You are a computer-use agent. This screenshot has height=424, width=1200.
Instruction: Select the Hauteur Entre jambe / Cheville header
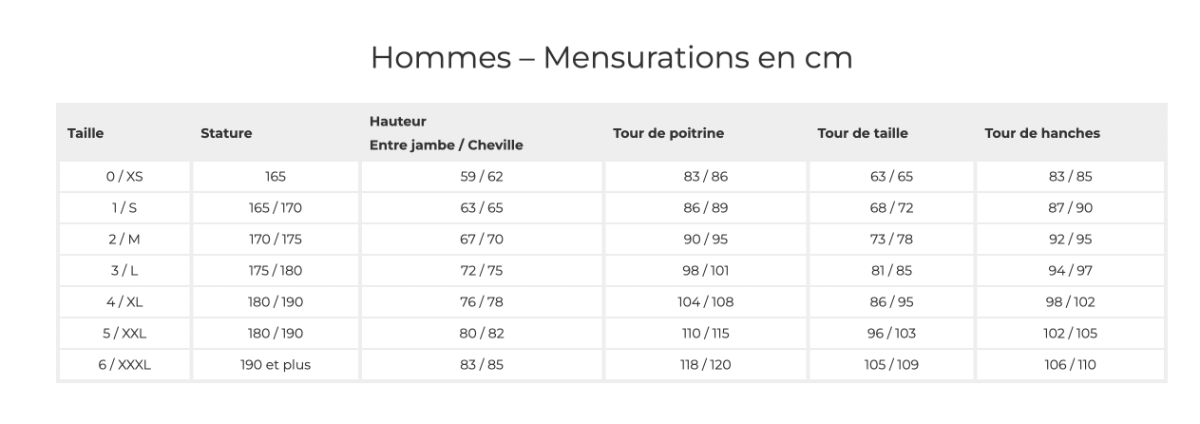tap(446, 133)
